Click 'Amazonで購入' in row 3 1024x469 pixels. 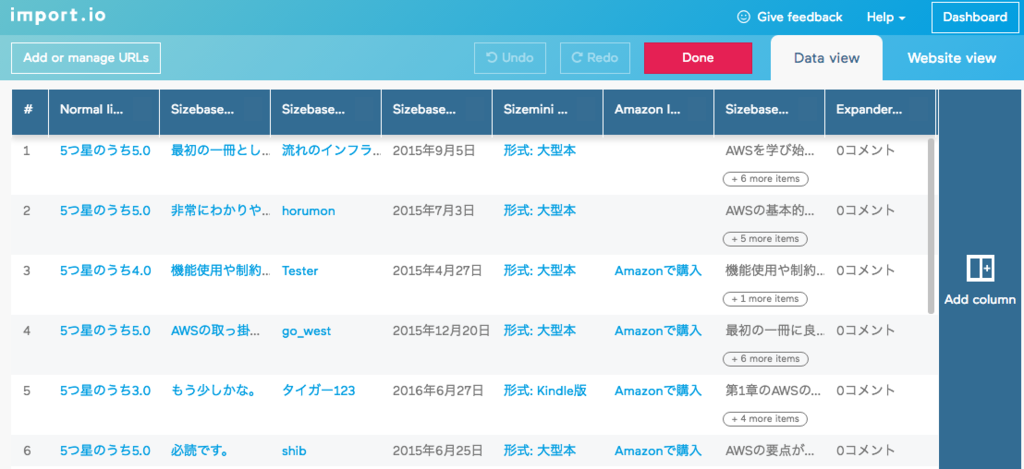(658, 271)
